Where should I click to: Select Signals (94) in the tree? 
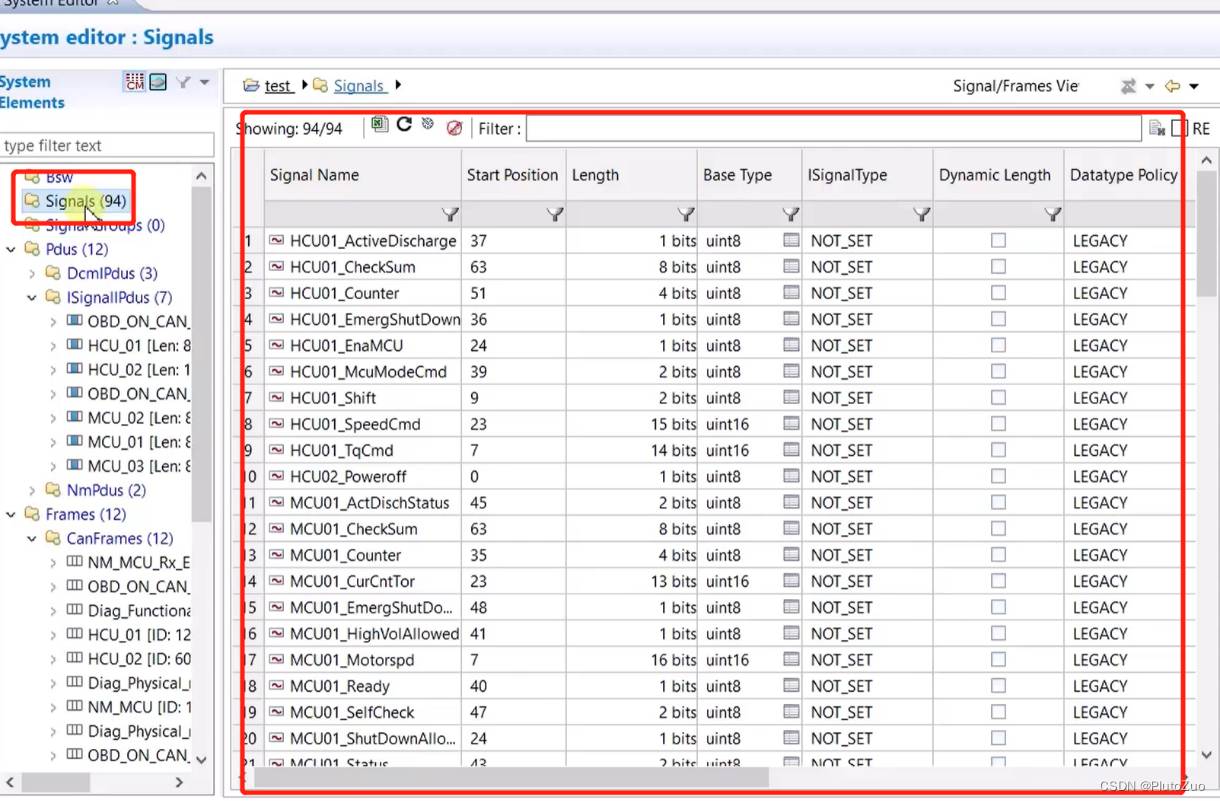85,201
